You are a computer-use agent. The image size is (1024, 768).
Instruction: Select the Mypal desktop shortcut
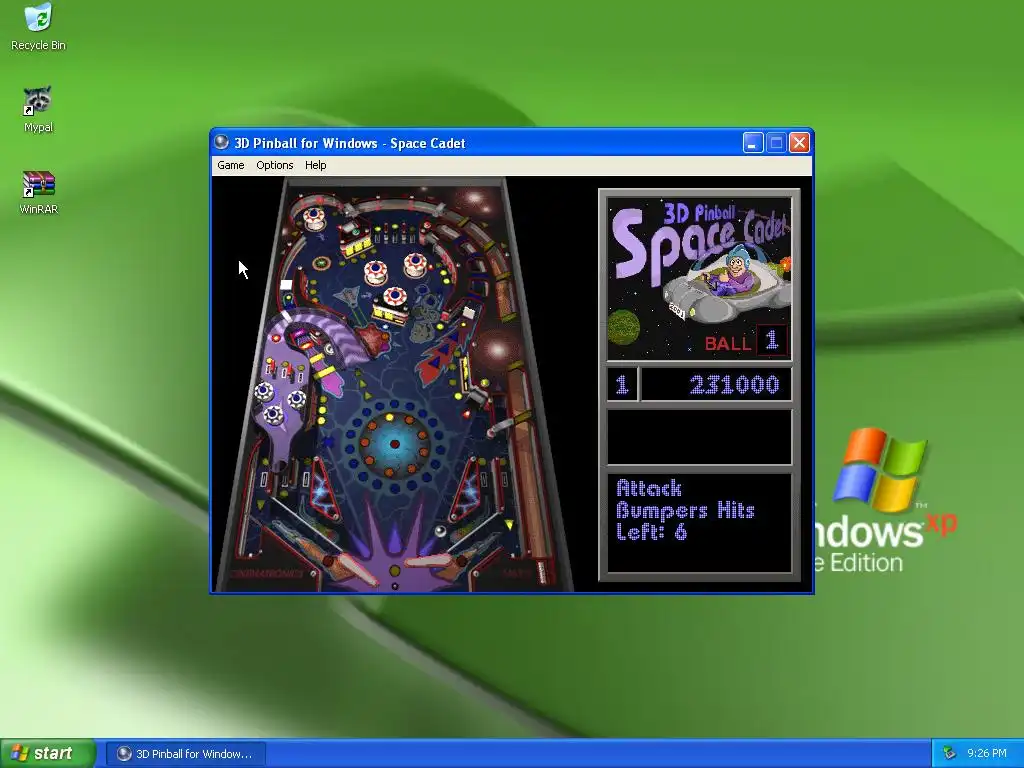click(x=38, y=110)
